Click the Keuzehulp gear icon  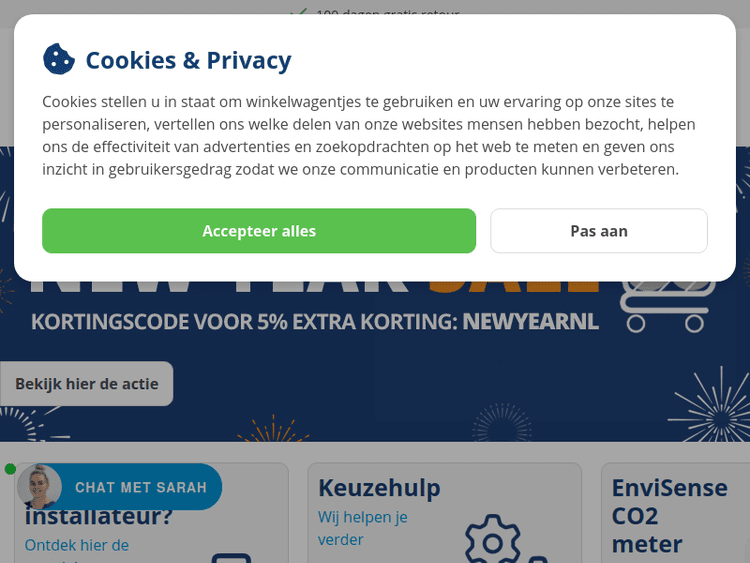(x=492, y=540)
